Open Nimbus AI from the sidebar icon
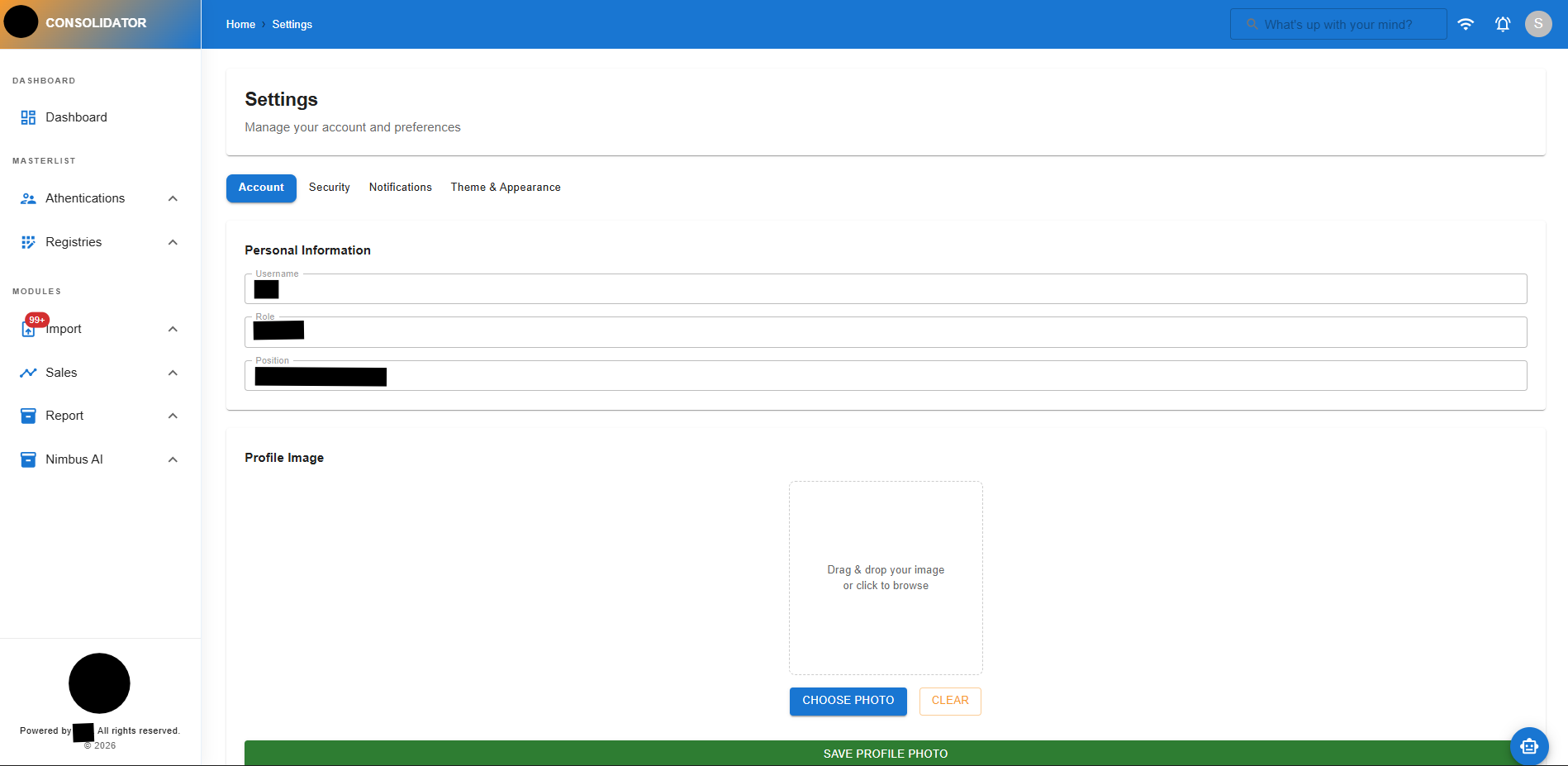The width and height of the screenshot is (1568, 766). coord(27,459)
